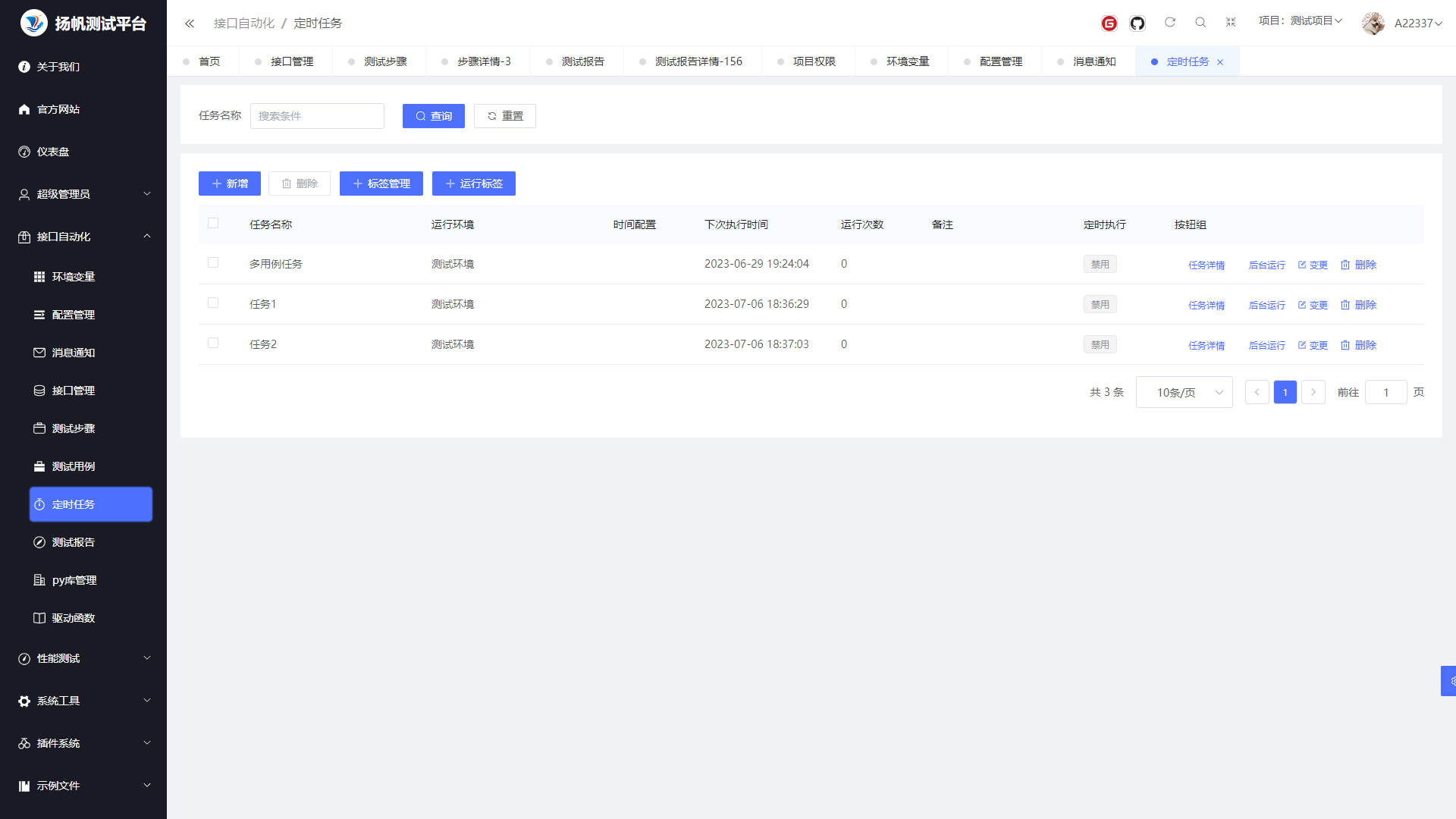Focus the 任务名称 search input
Viewport: 1456px width, 819px height.
coord(317,116)
